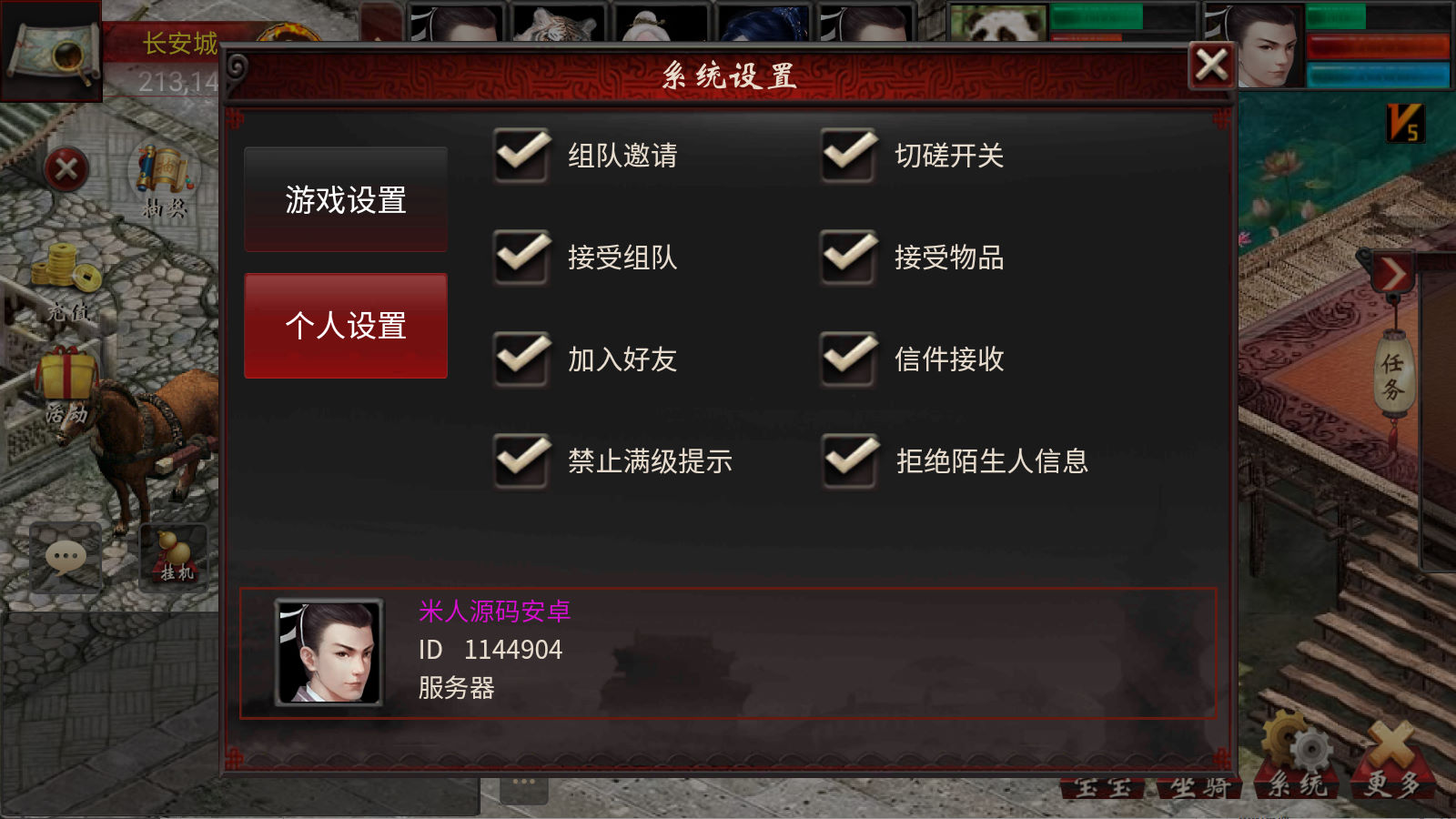Uncheck the 组队邀请 checkbox
This screenshot has width=1456, height=819.
point(522,155)
